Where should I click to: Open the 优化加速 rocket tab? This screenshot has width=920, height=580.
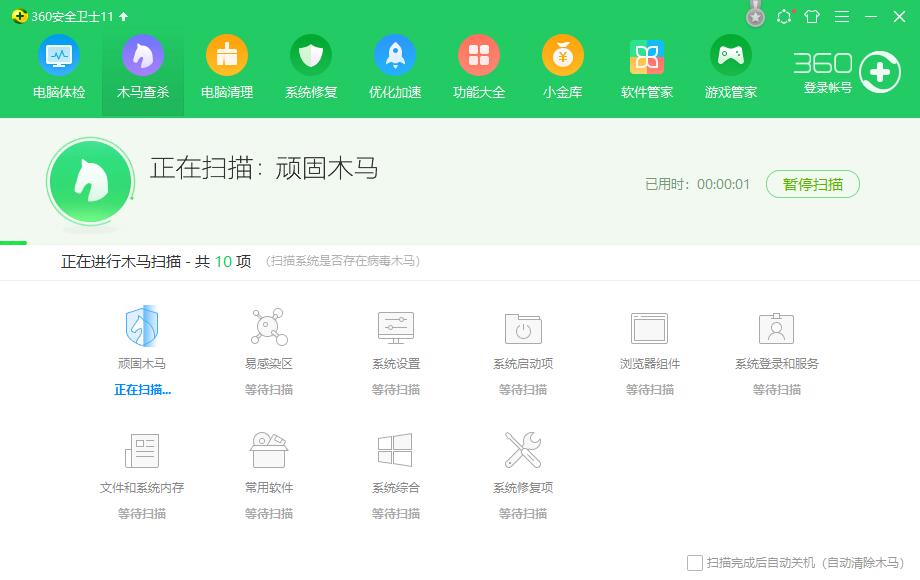[x=395, y=67]
